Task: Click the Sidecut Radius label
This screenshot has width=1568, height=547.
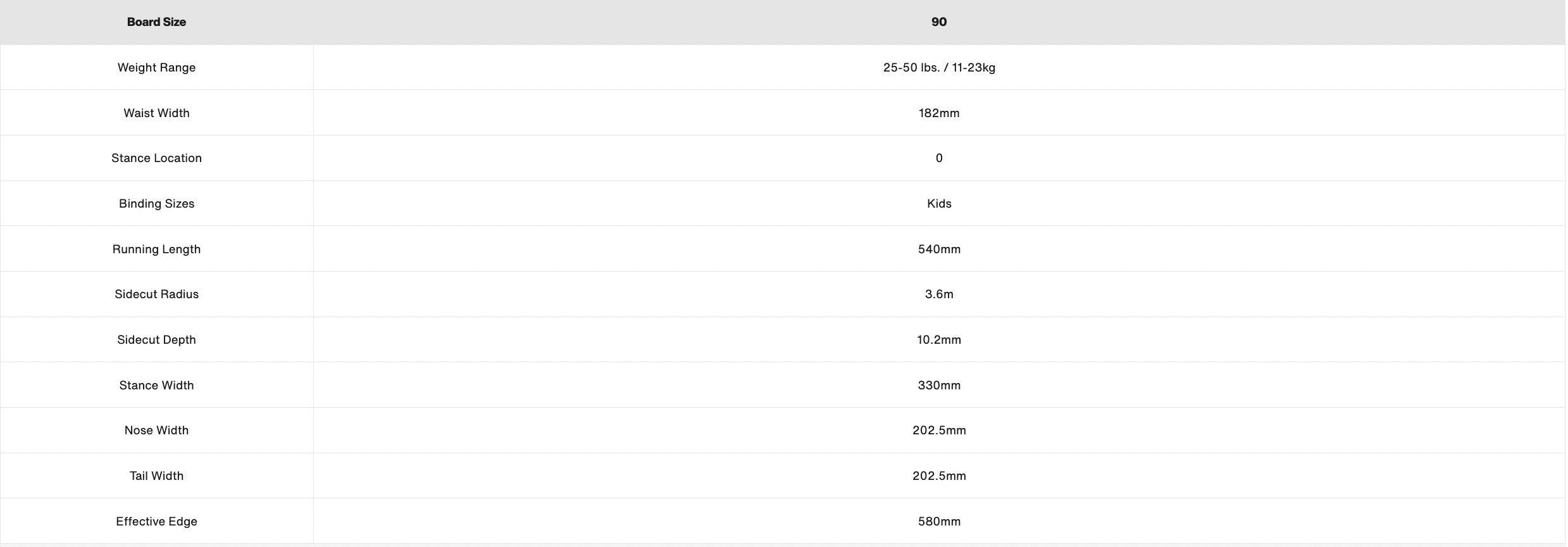Action: [156, 294]
